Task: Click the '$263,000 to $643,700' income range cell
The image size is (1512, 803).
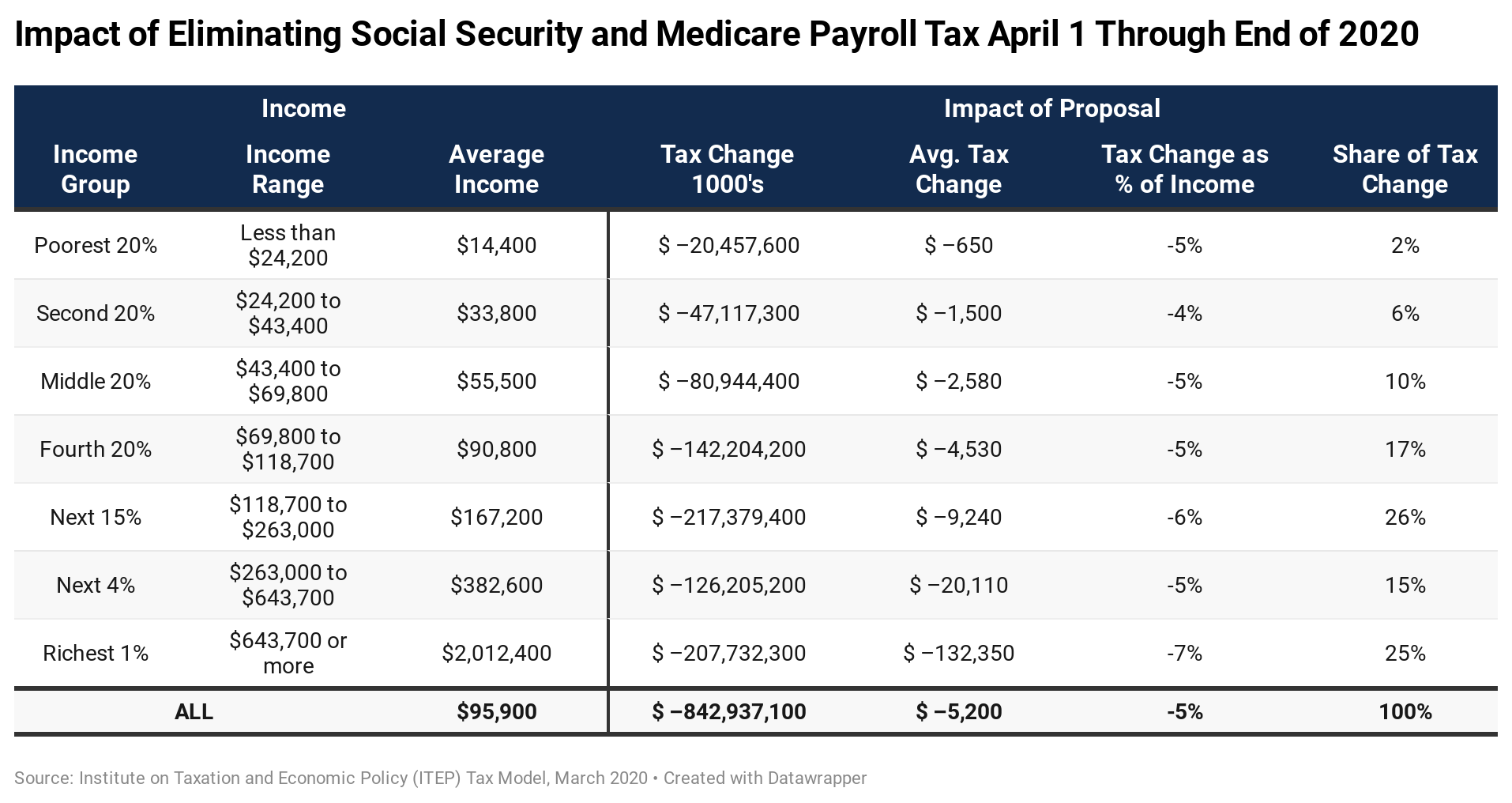Action: point(288,585)
